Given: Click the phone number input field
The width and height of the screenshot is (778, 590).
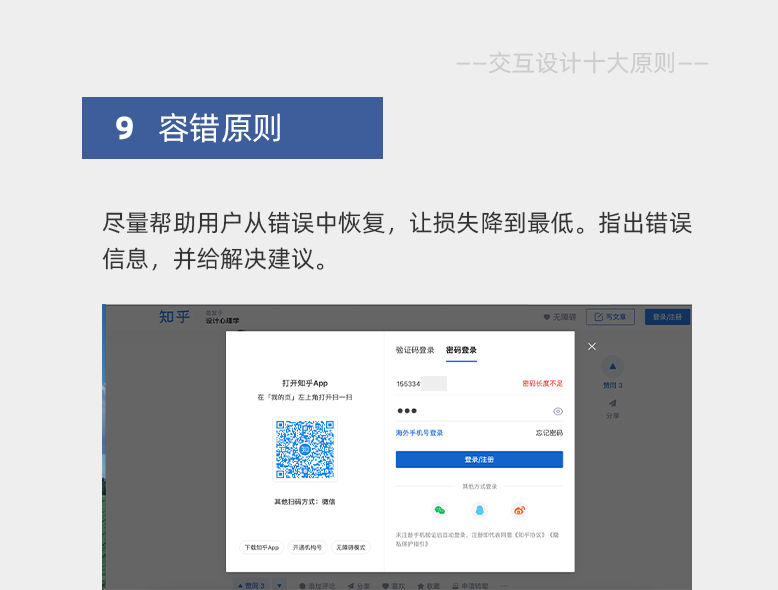Looking at the screenshot, I should (x=456, y=384).
